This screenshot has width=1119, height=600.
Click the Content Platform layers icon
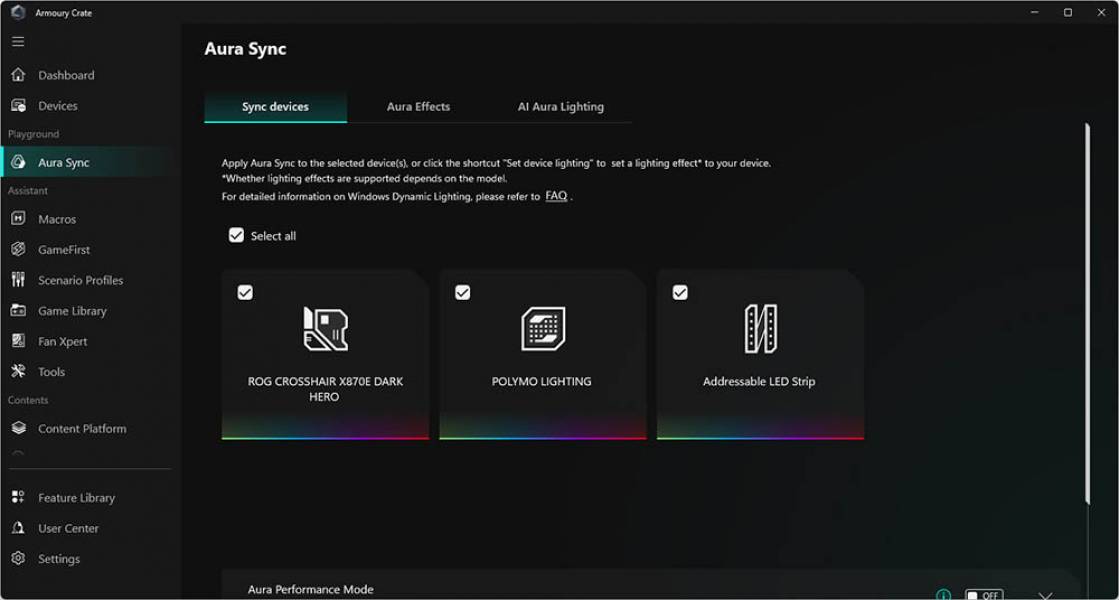[19, 428]
